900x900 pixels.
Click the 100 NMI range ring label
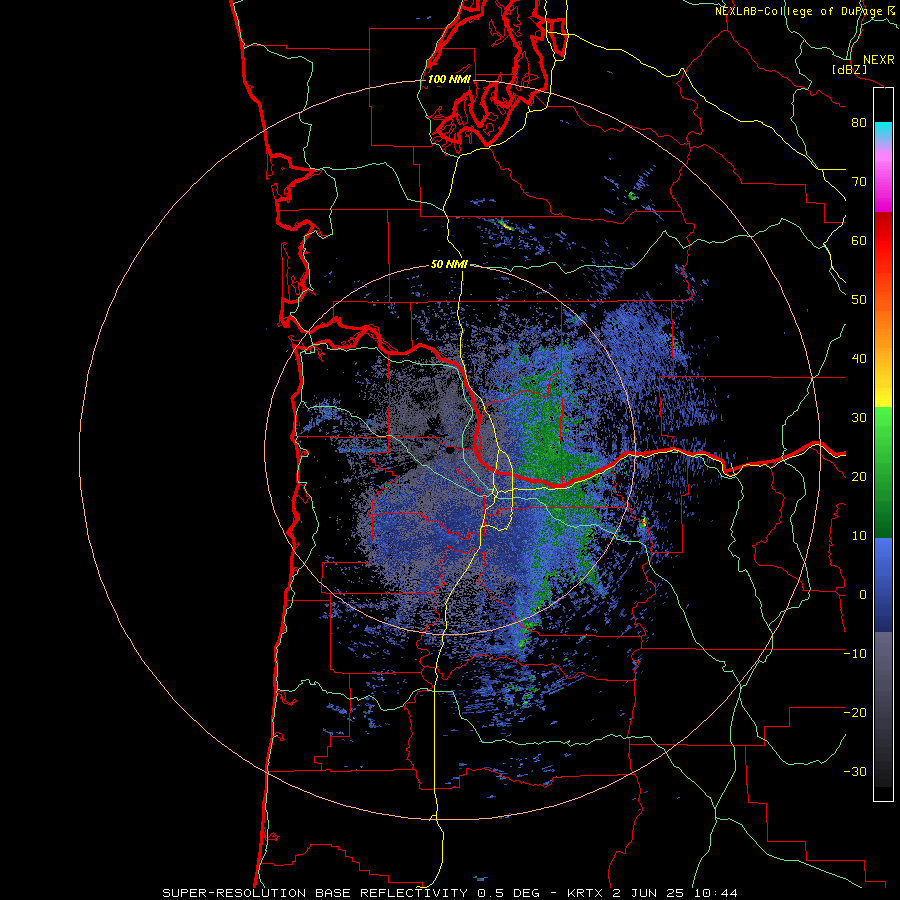449,79
